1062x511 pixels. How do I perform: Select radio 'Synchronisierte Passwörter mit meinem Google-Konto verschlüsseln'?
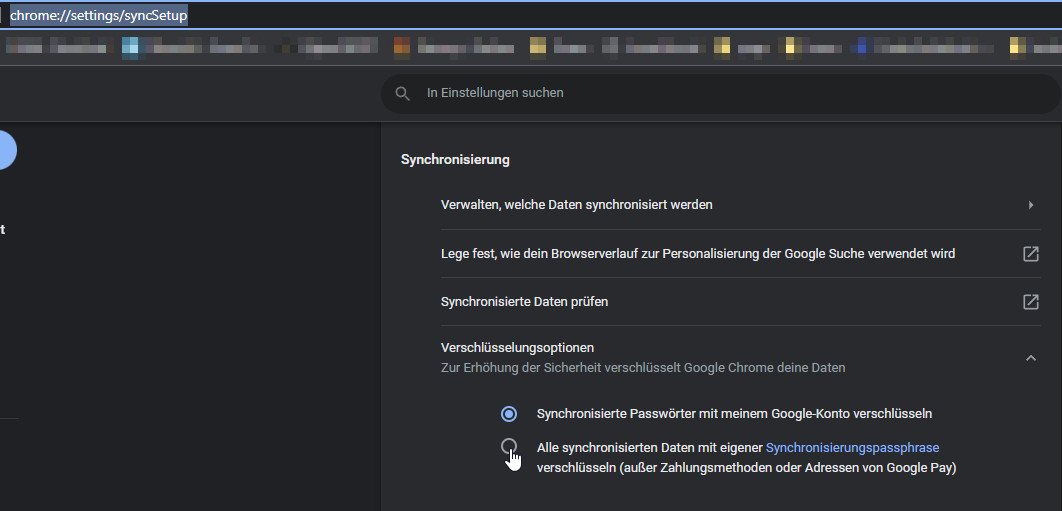509,414
